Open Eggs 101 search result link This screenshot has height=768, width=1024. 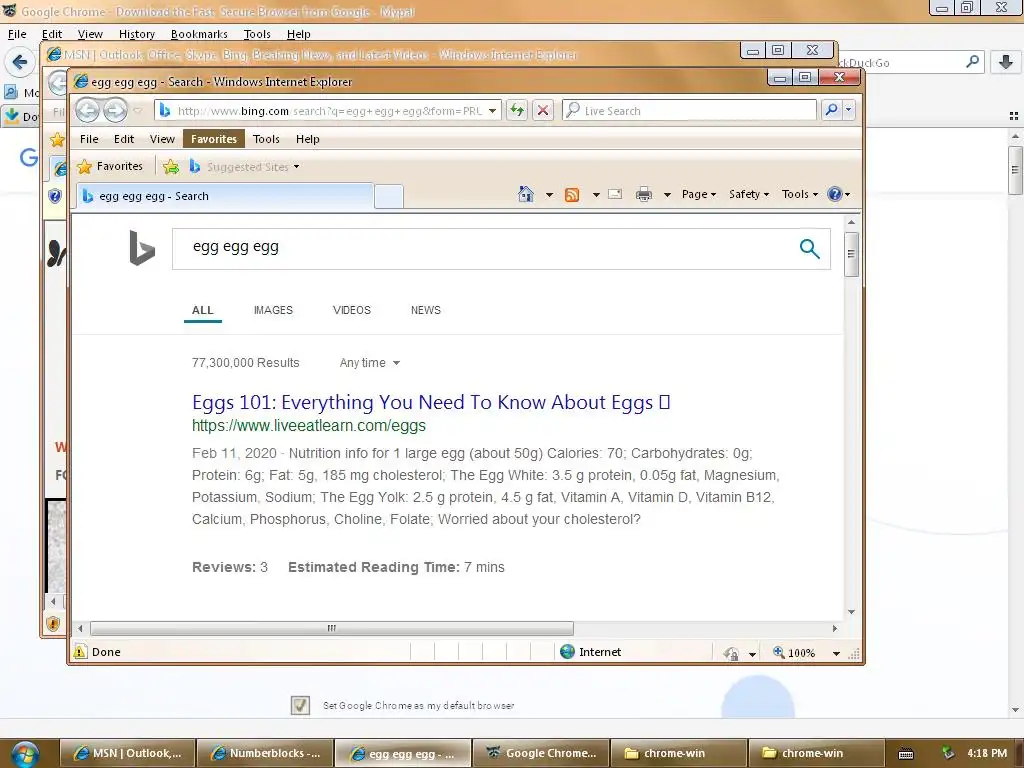[431, 402]
